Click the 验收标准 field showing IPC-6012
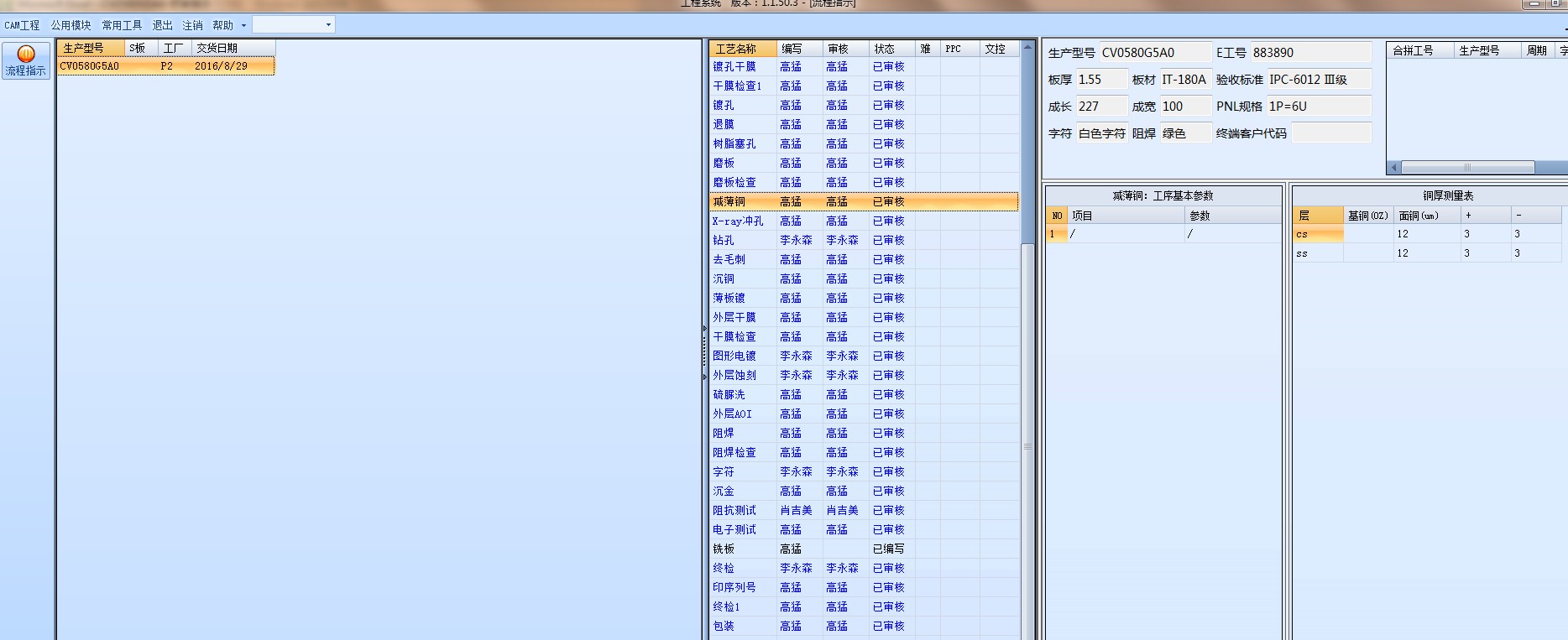1568x640 pixels. tap(1319, 80)
